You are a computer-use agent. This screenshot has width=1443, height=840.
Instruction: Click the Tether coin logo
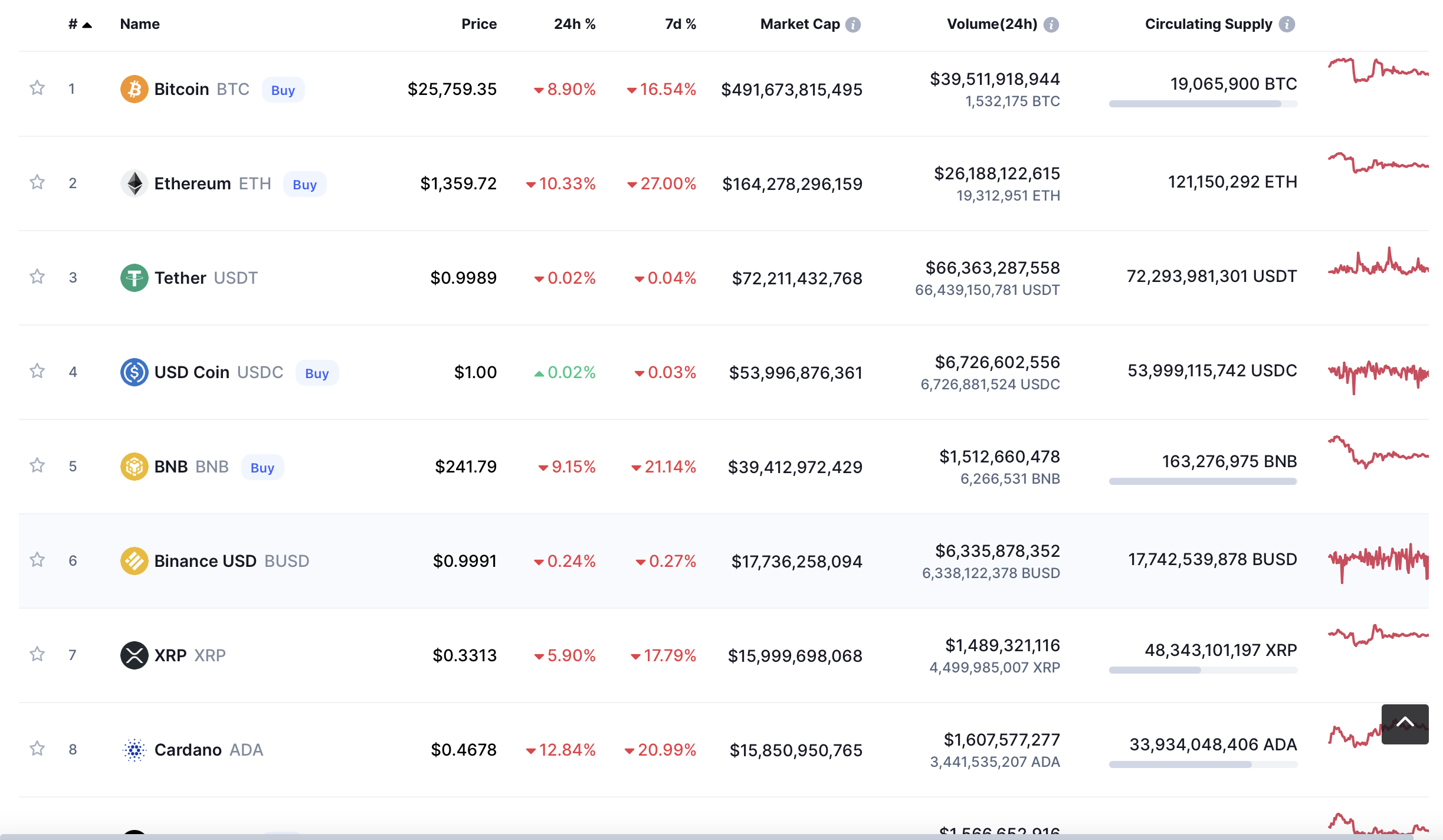[x=134, y=278]
